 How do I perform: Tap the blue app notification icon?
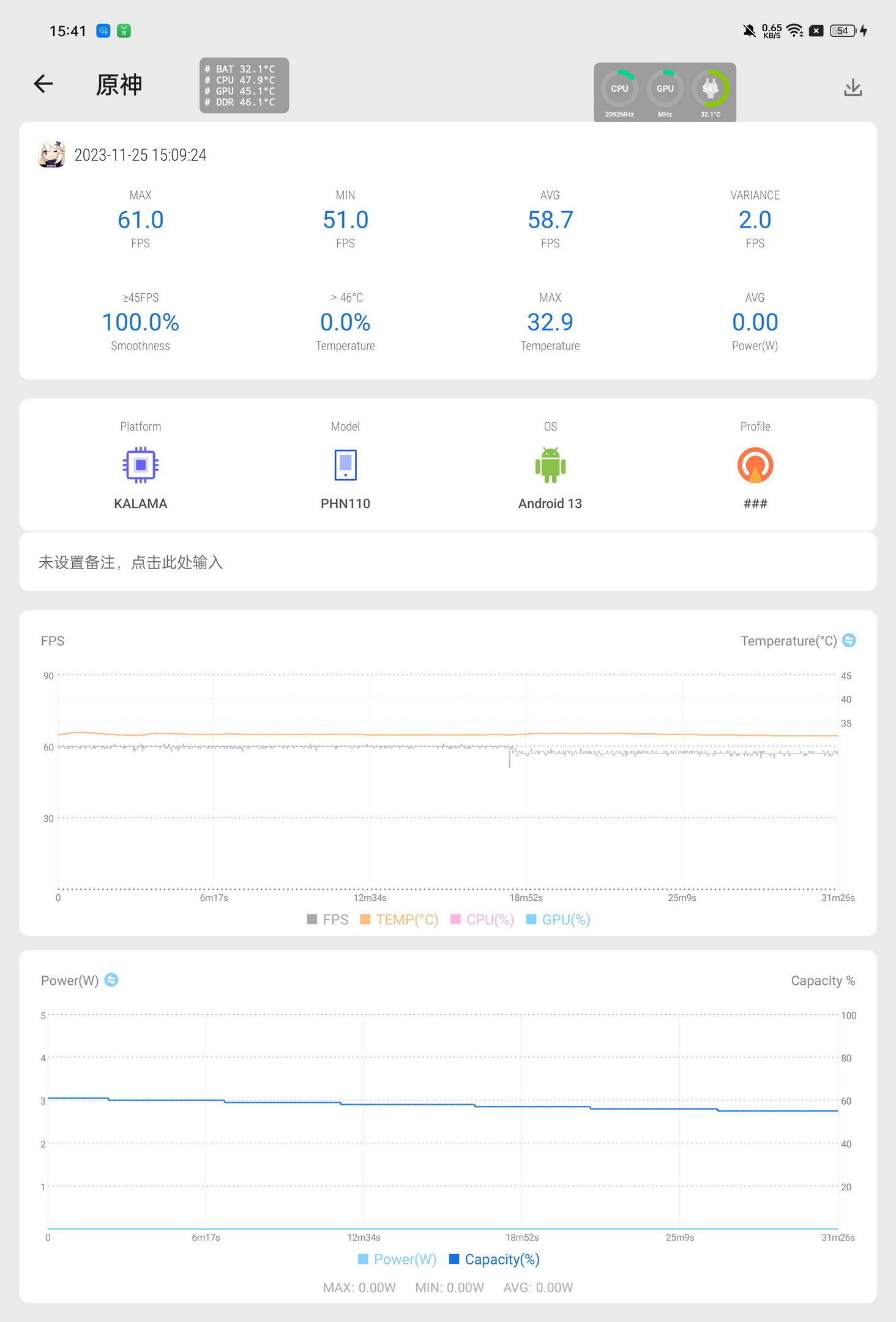[x=103, y=31]
